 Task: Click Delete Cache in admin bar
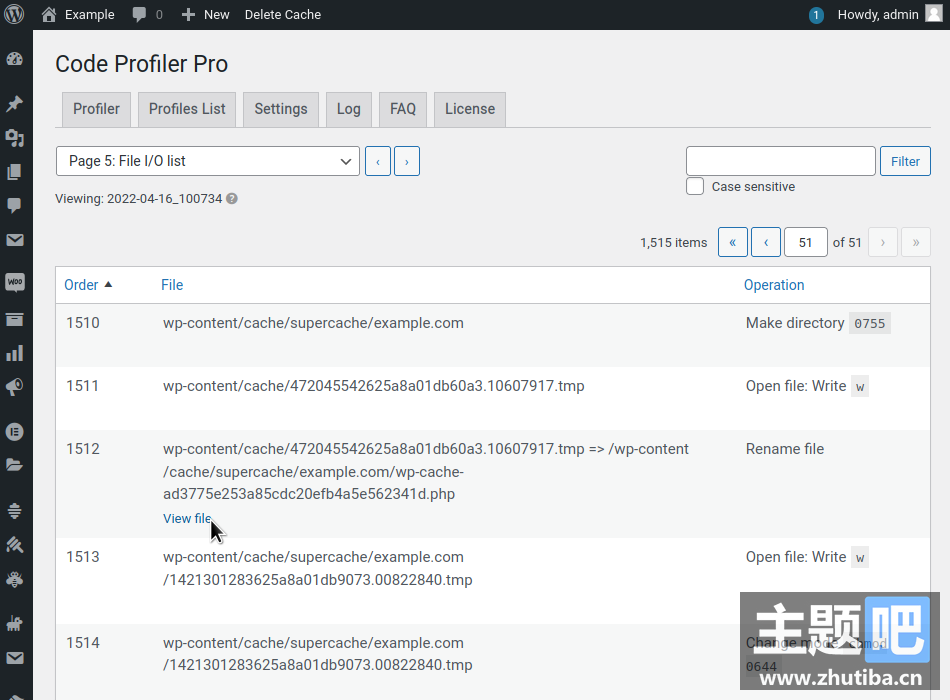283,15
